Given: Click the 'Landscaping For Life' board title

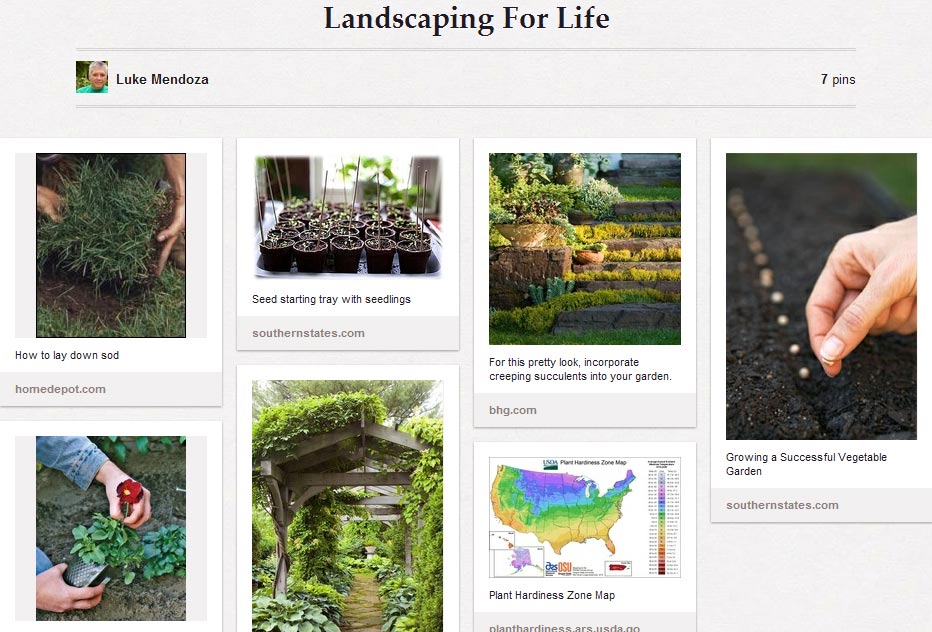Looking at the screenshot, I should pyautogui.click(x=466, y=19).
